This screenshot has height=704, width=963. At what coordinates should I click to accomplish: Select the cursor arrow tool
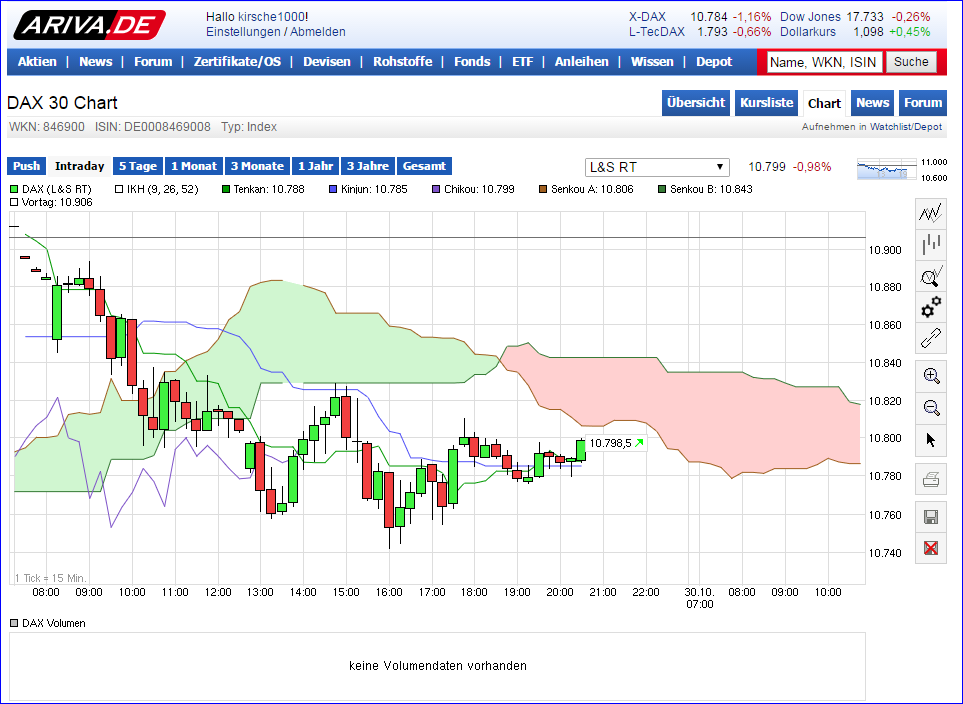pyautogui.click(x=930, y=440)
